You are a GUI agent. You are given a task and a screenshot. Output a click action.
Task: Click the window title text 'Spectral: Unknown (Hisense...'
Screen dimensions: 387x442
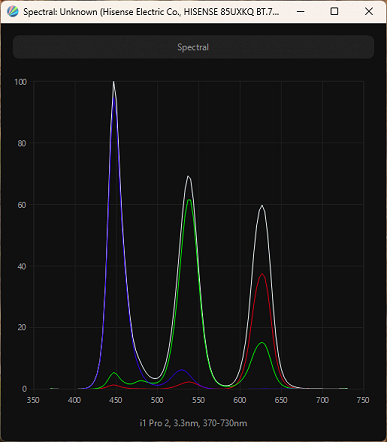click(151, 12)
